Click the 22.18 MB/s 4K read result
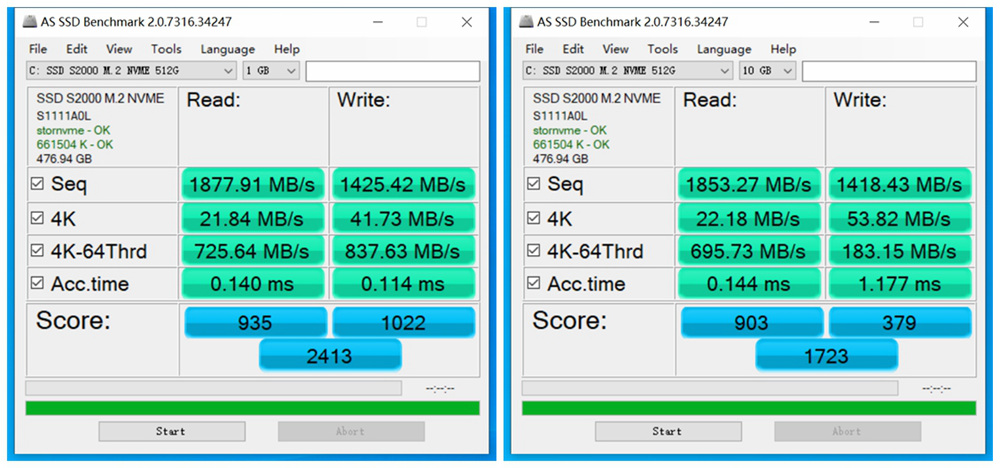The width and height of the screenshot is (1000, 468). (749, 219)
